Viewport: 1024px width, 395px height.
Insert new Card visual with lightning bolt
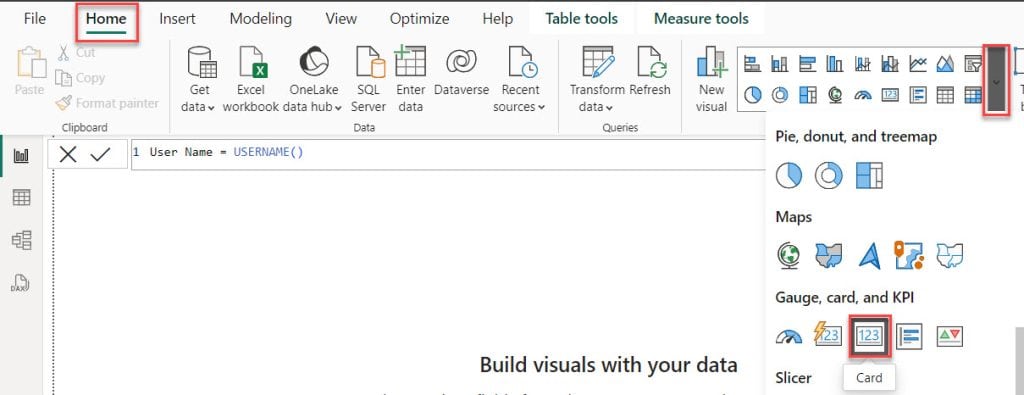(x=827, y=335)
